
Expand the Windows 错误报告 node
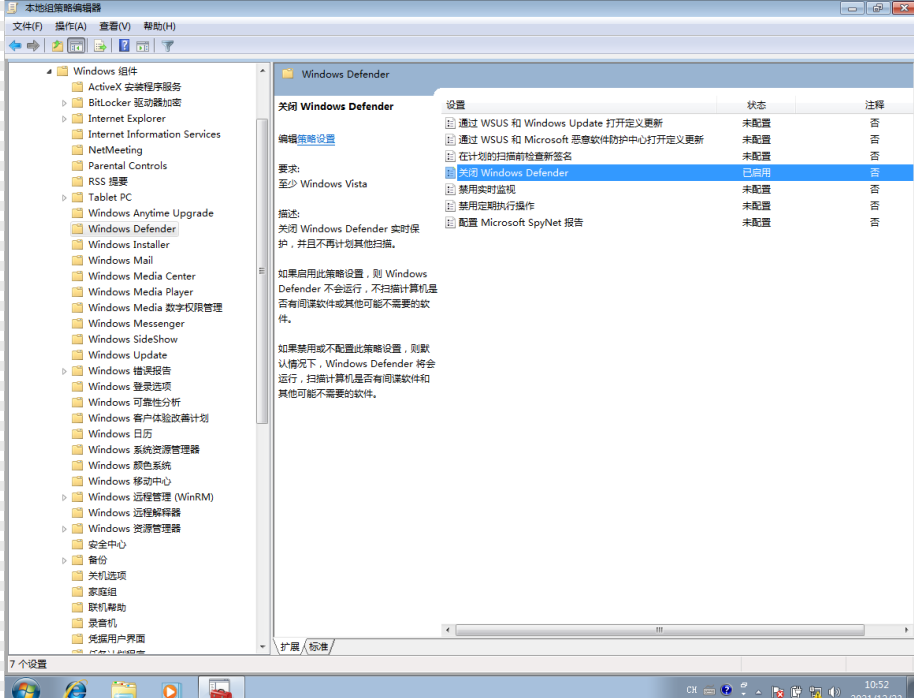pos(64,371)
